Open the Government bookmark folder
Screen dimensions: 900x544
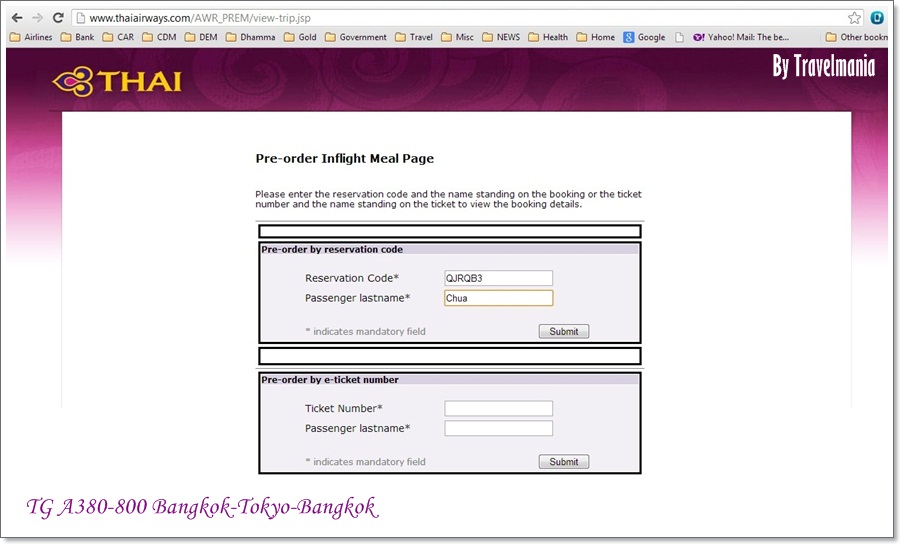(x=356, y=37)
